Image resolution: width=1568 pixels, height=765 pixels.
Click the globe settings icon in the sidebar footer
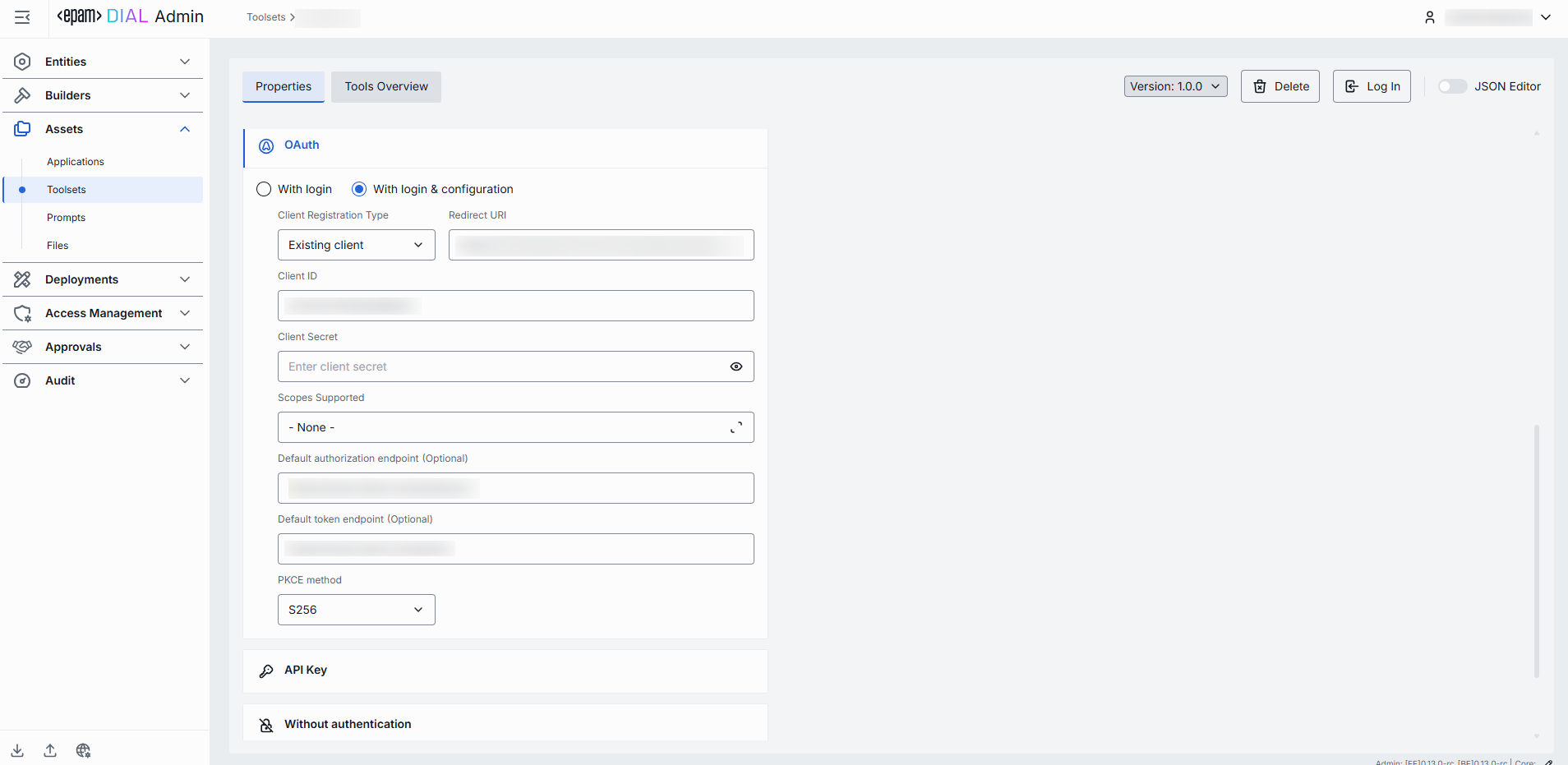tap(83, 750)
